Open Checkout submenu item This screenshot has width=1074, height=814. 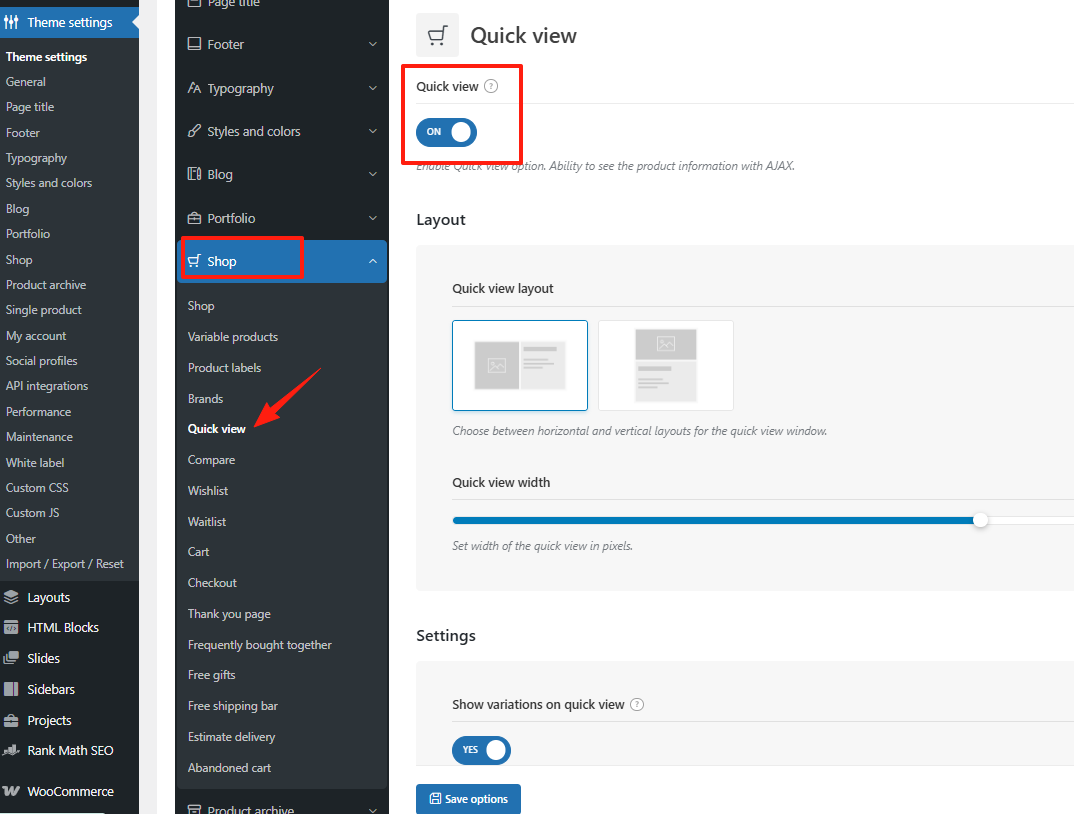click(212, 582)
